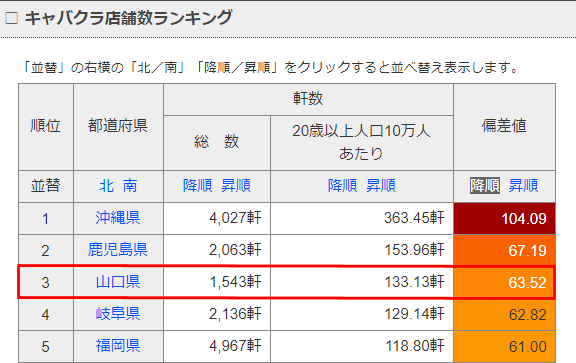
Task: Click the 63.52 score cell for 山口県
Action: (x=504, y=282)
